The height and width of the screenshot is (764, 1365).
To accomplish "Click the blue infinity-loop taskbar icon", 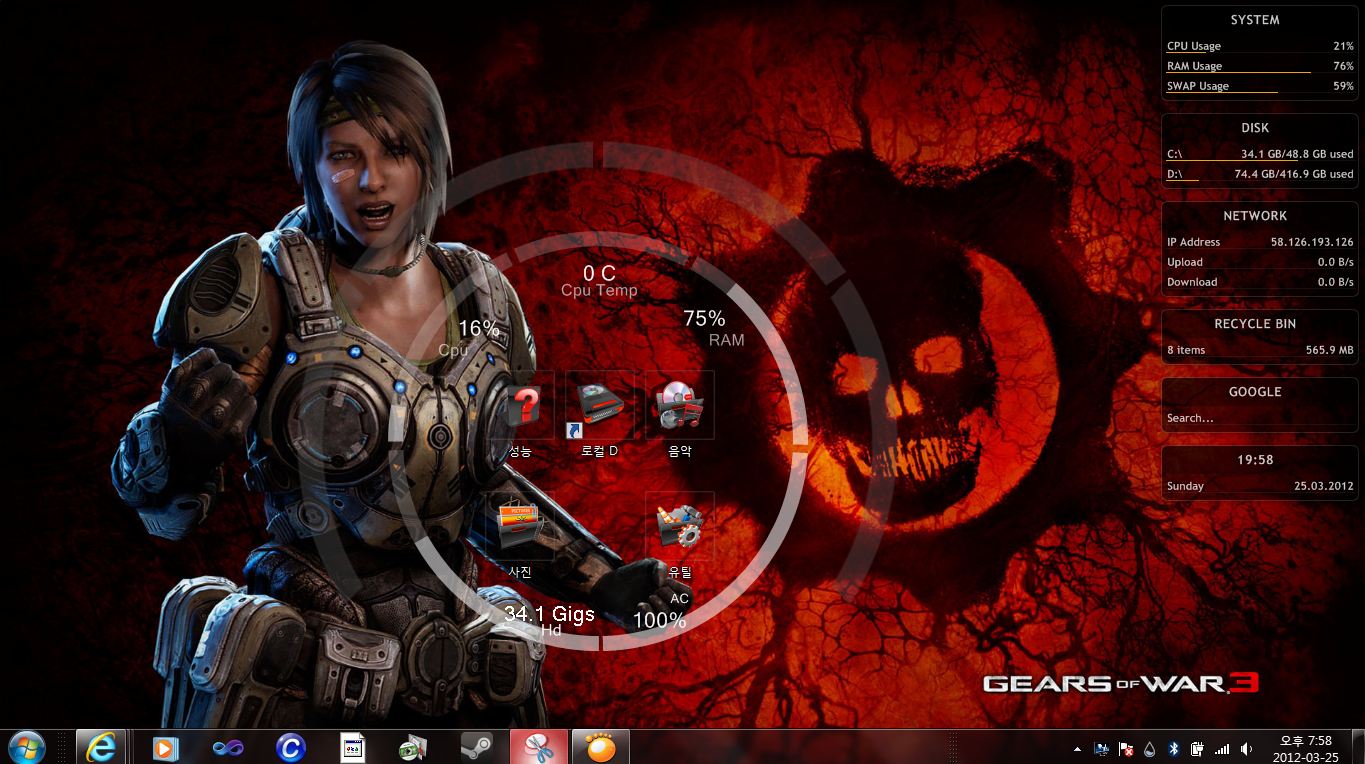I will tap(228, 748).
